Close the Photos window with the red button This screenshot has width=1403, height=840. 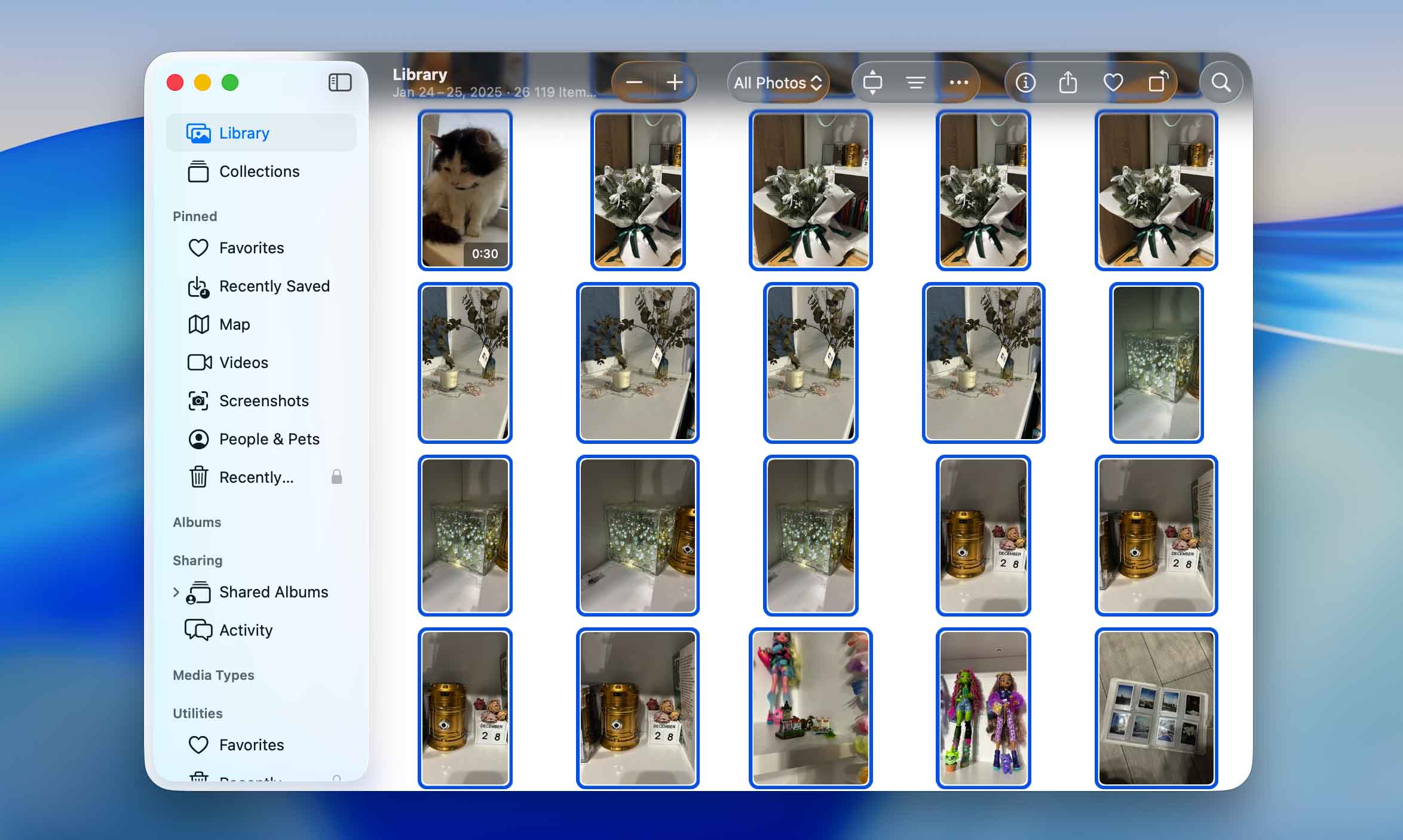coord(175,82)
